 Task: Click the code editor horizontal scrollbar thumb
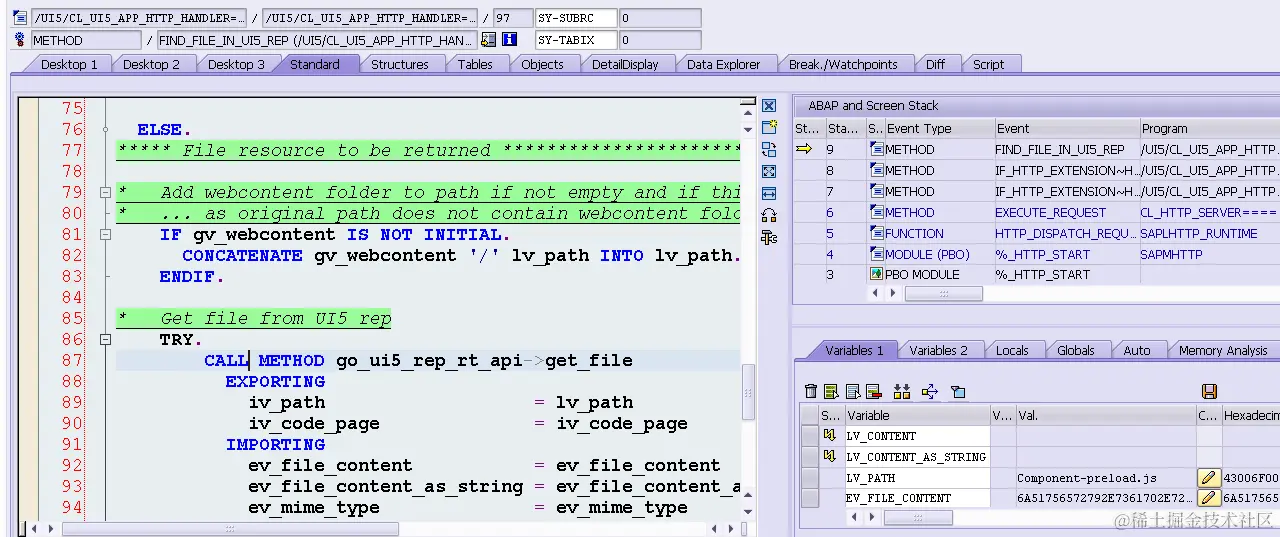[230, 529]
